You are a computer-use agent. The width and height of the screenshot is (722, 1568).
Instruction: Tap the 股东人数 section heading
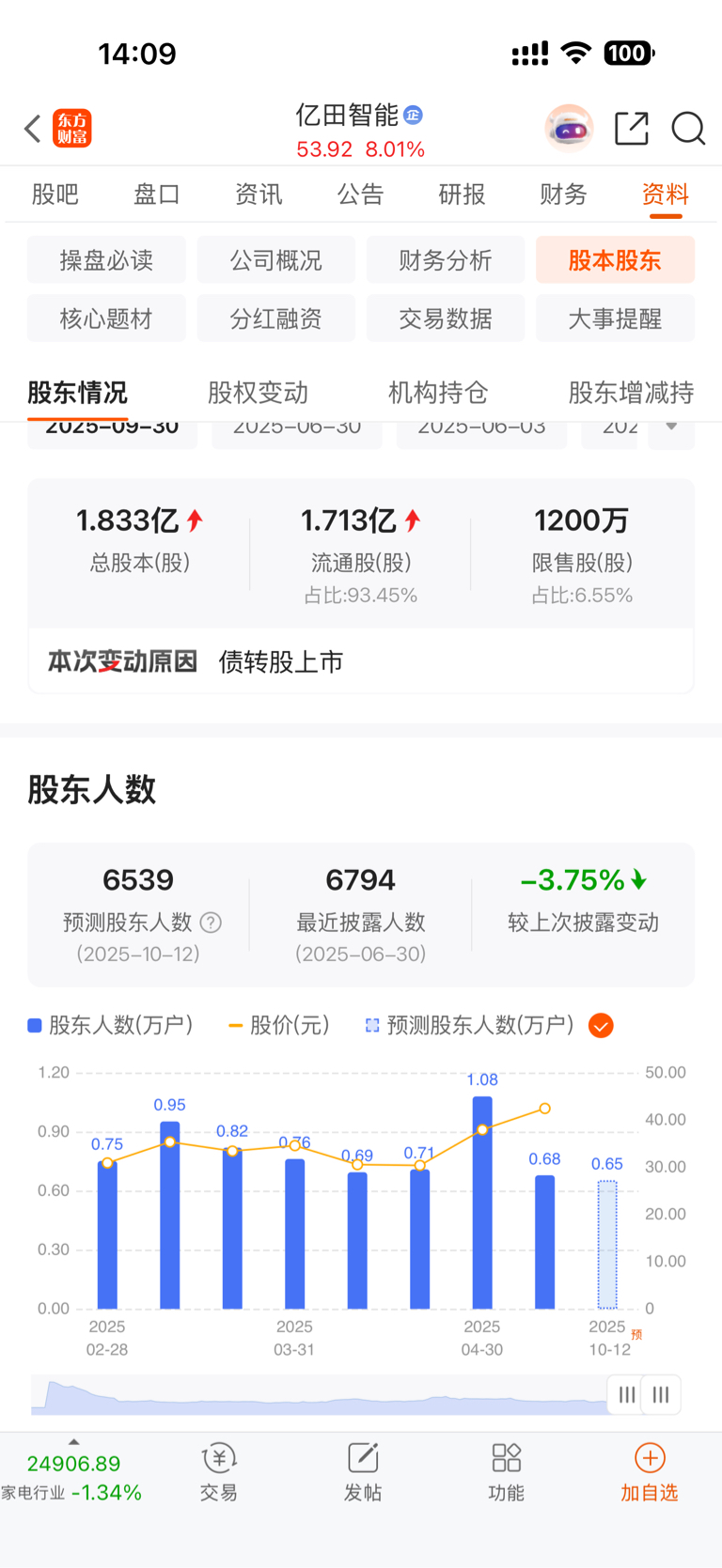pos(92,790)
